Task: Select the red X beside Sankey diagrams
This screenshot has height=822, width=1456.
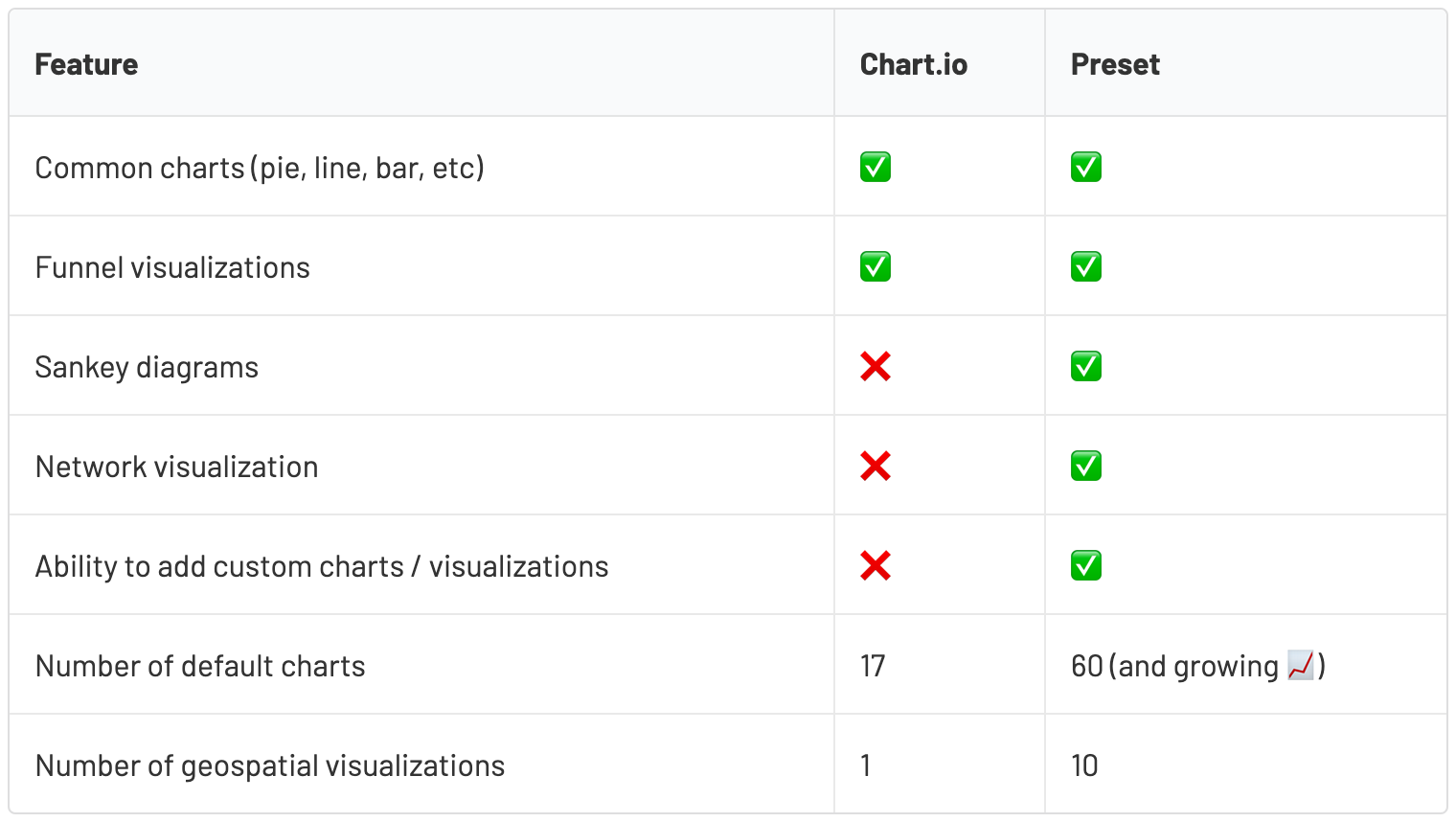Action: (875, 365)
